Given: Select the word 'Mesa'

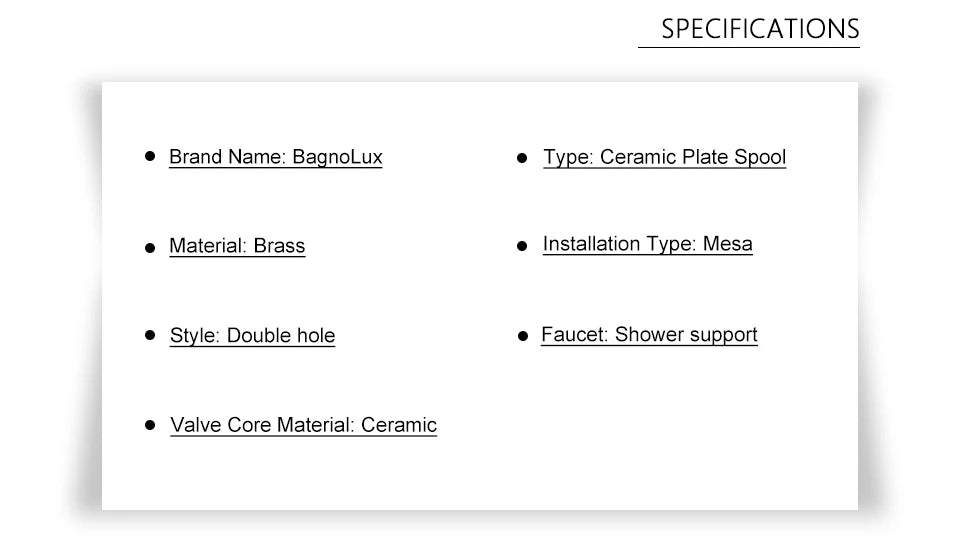Looking at the screenshot, I should (728, 244).
